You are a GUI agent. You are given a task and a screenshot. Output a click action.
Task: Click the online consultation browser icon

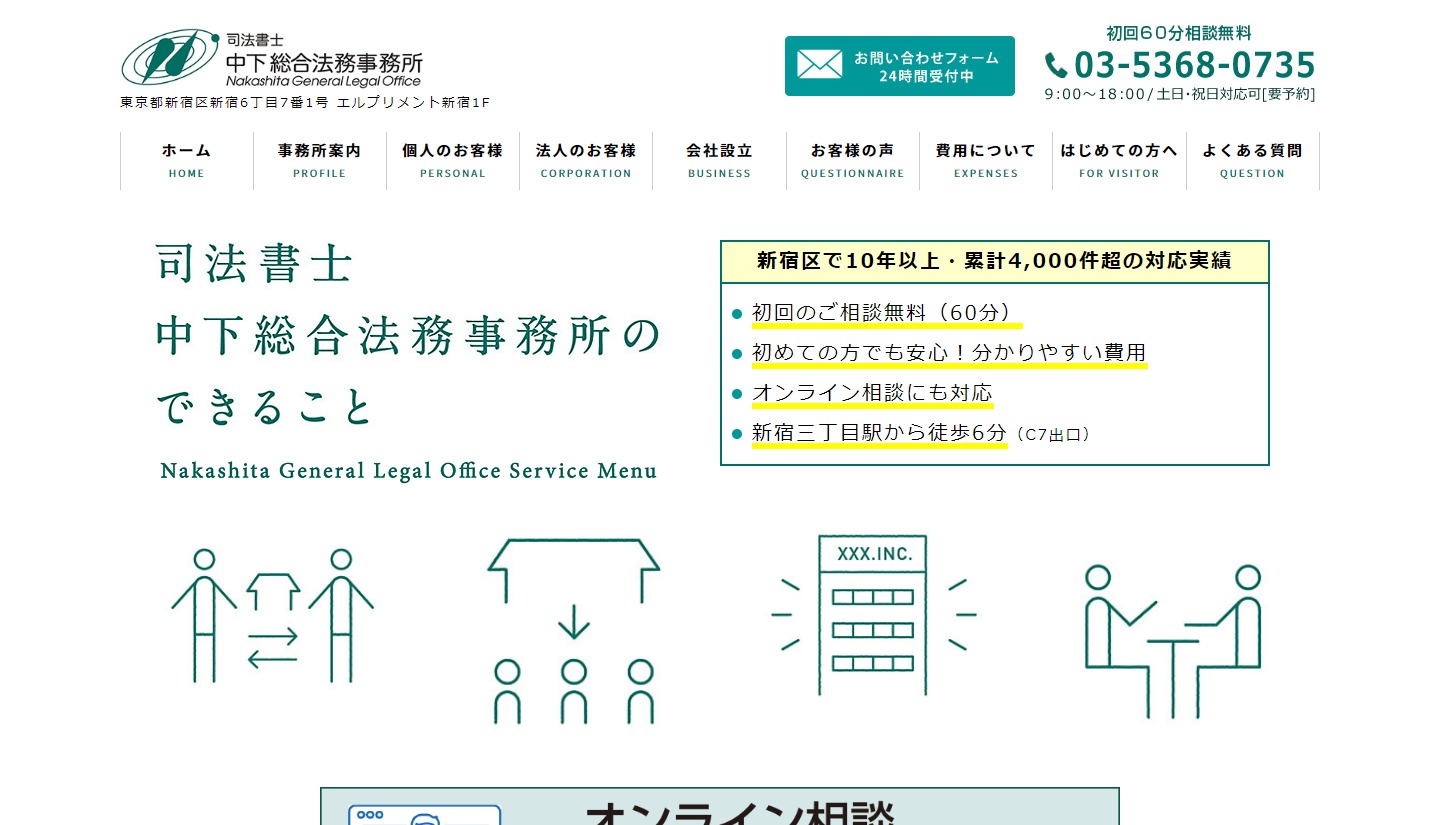click(x=424, y=813)
